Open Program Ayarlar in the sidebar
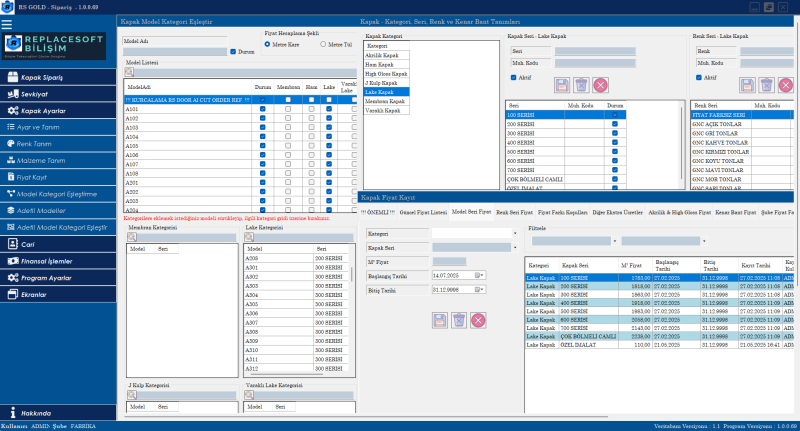Screen dimensions: 800x431 point(58,277)
